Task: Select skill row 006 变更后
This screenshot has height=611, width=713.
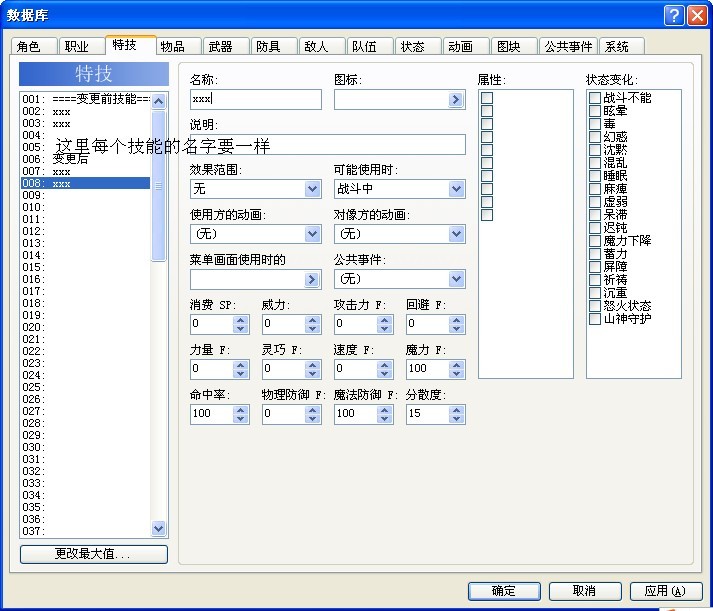Action: click(x=85, y=160)
